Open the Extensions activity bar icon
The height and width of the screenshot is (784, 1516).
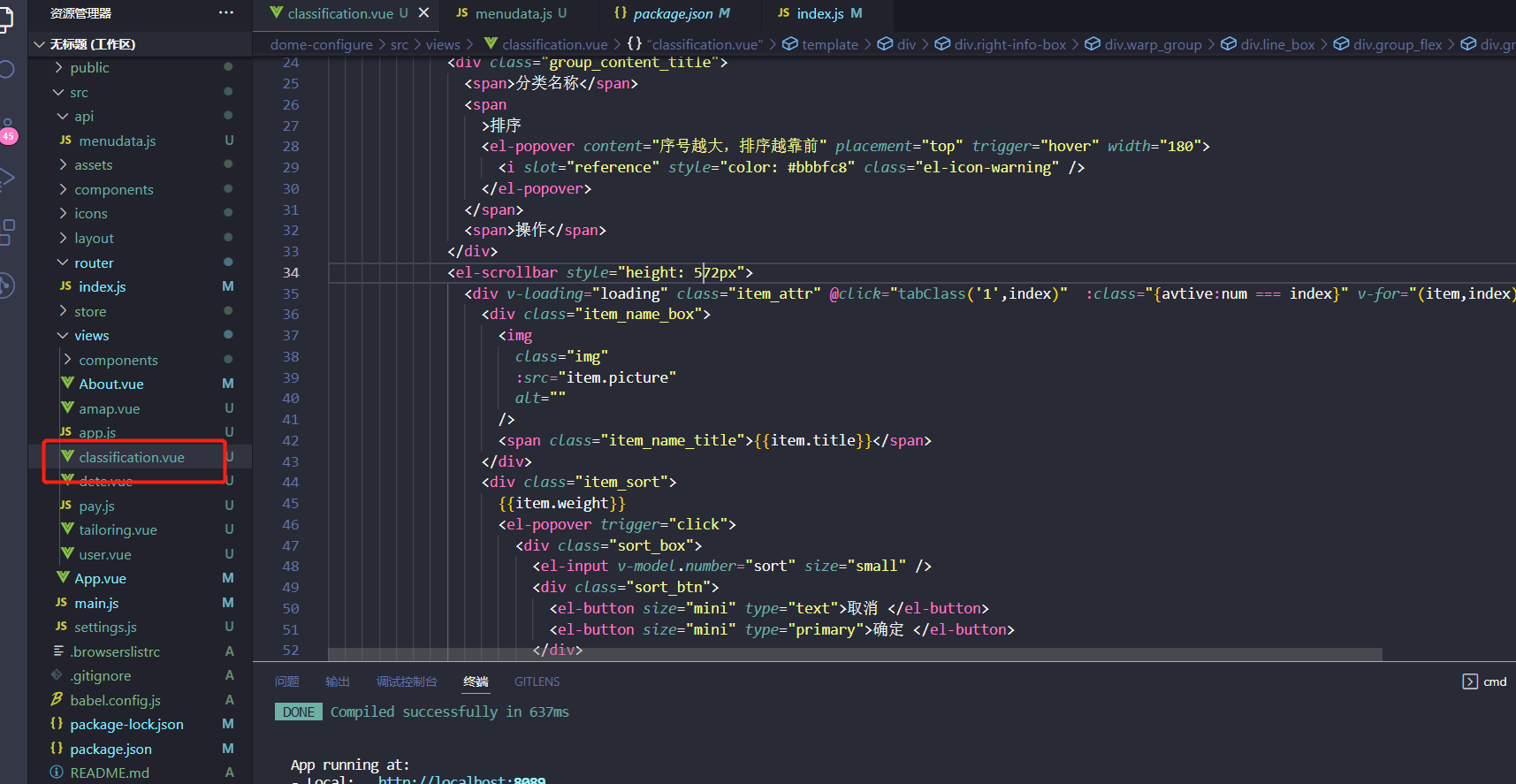pyautogui.click(x=7, y=232)
